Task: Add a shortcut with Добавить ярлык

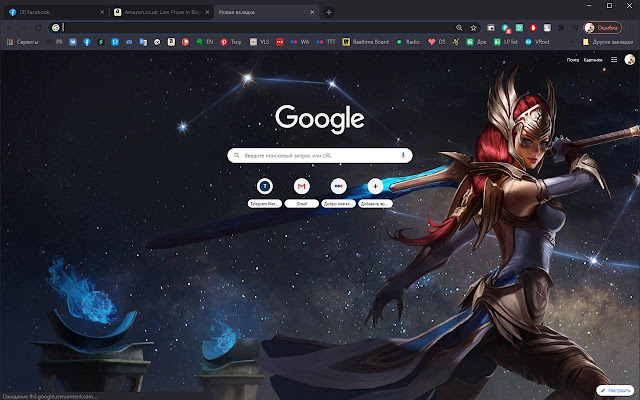Action: (375, 193)
